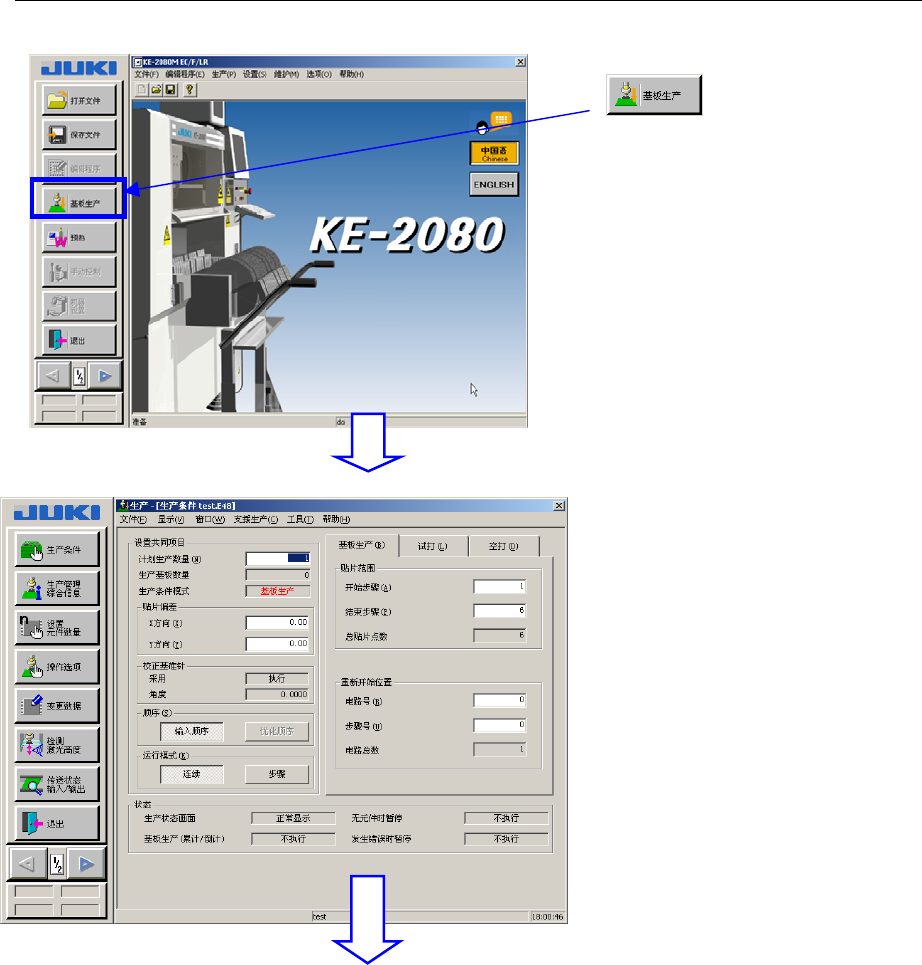The width and height of the screenshot is (922, 965).
Task: Click the floppy-disk save icon in the KE-2080 toolbar
Action: tap(170, 90)
